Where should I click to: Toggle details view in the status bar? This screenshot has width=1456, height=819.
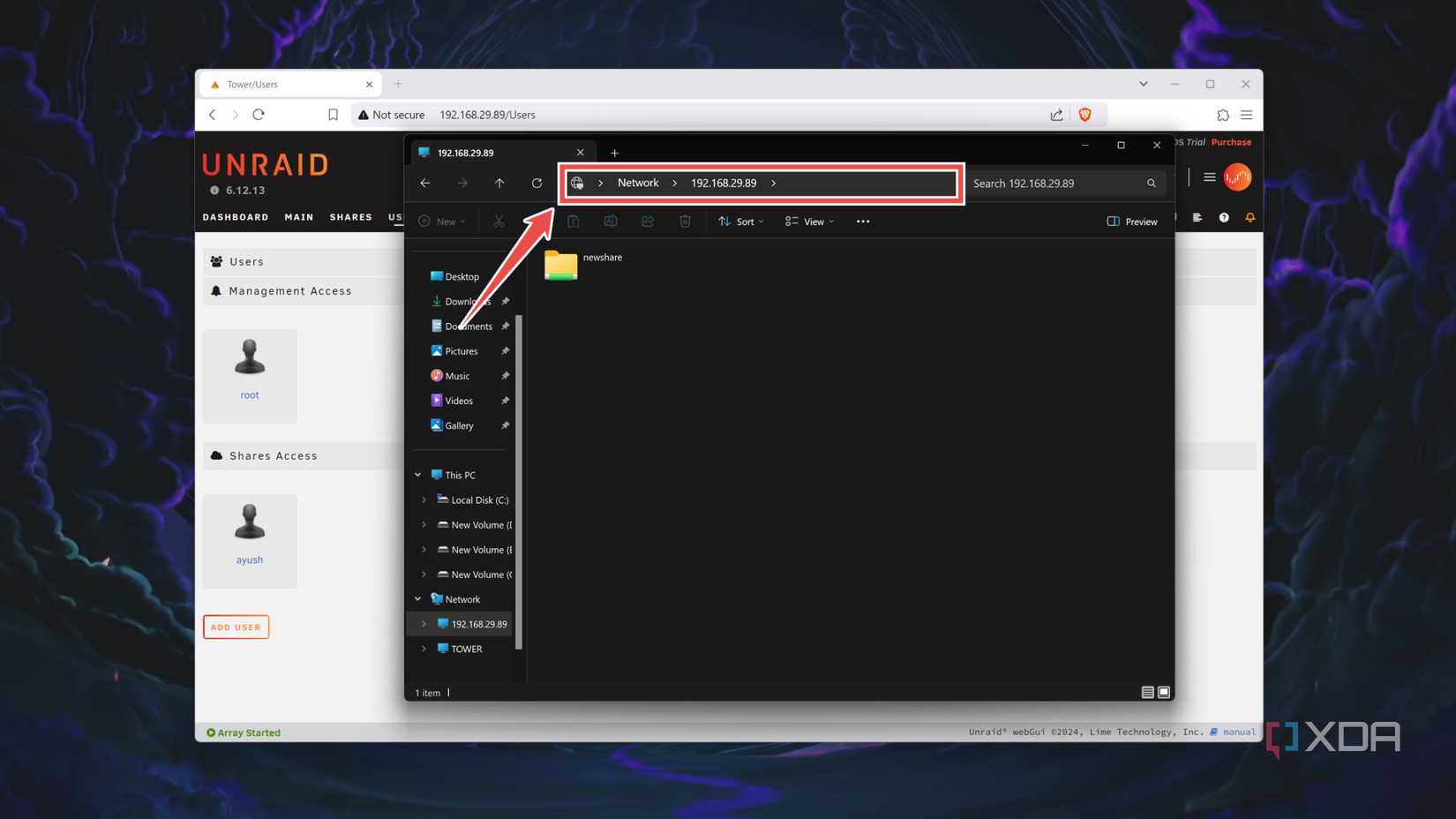pyautogui.click(x=1147, y=692)
